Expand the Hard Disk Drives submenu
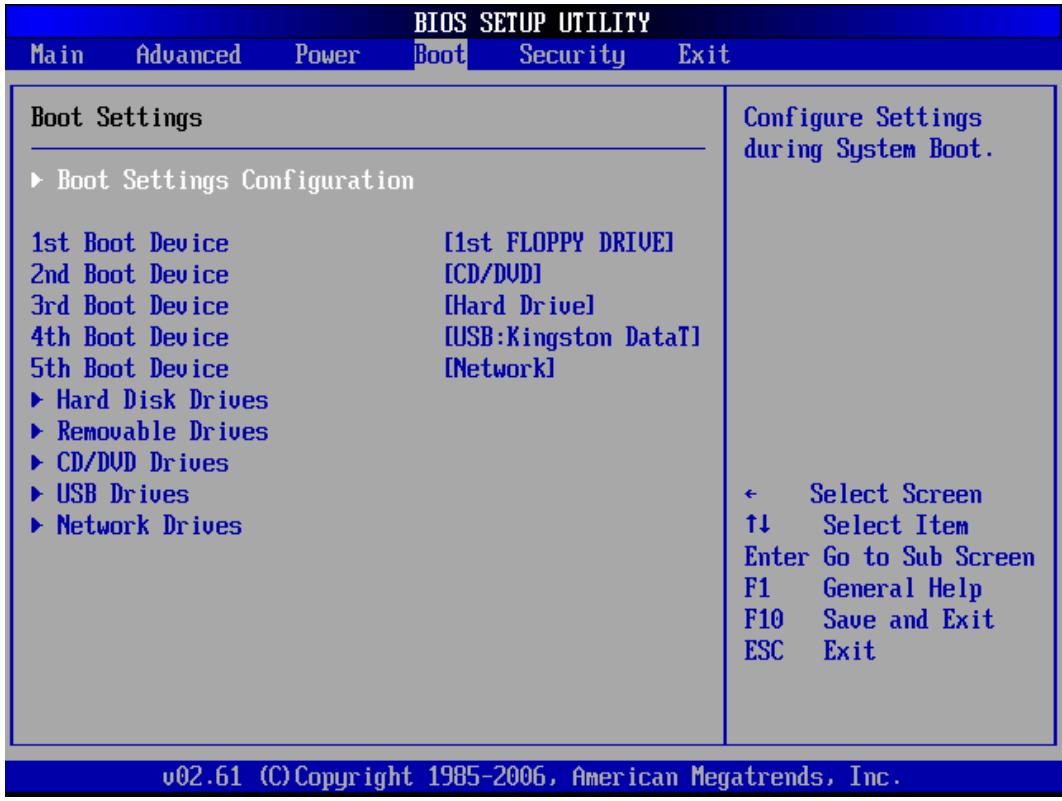Viewport: 1062px width, 801px height. 150,400
